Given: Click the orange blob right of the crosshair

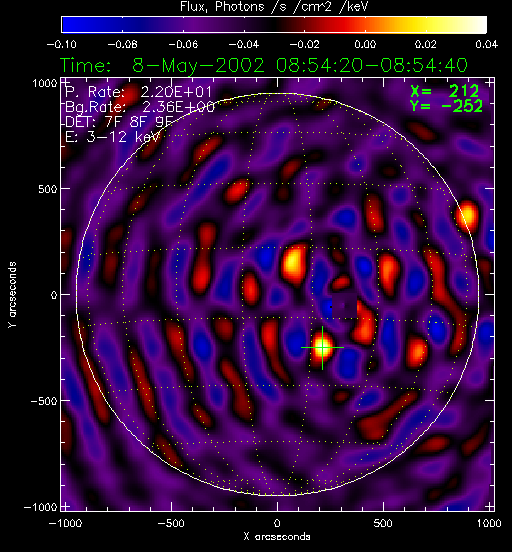Looking at the screenshot, I should [417, 351].
